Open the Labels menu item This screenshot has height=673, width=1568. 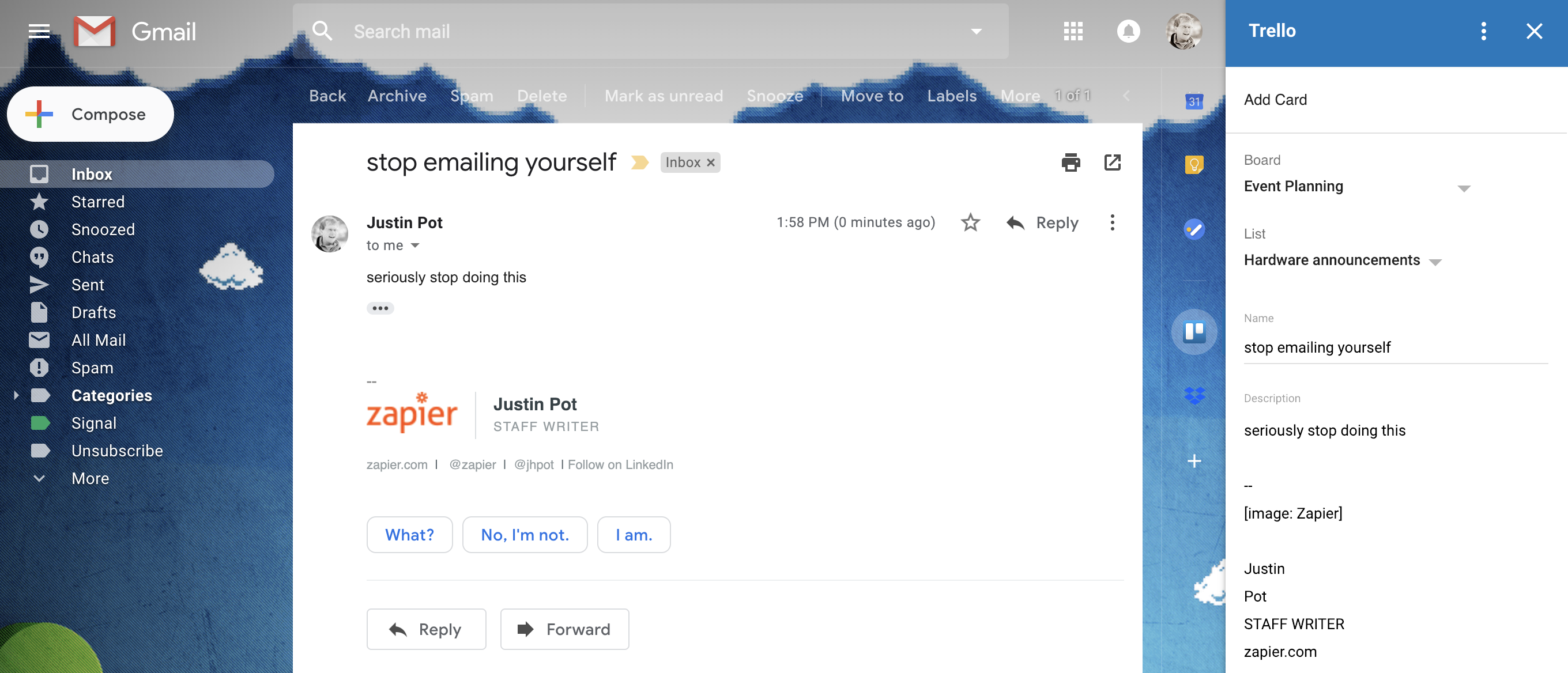(x=952, y=95)
